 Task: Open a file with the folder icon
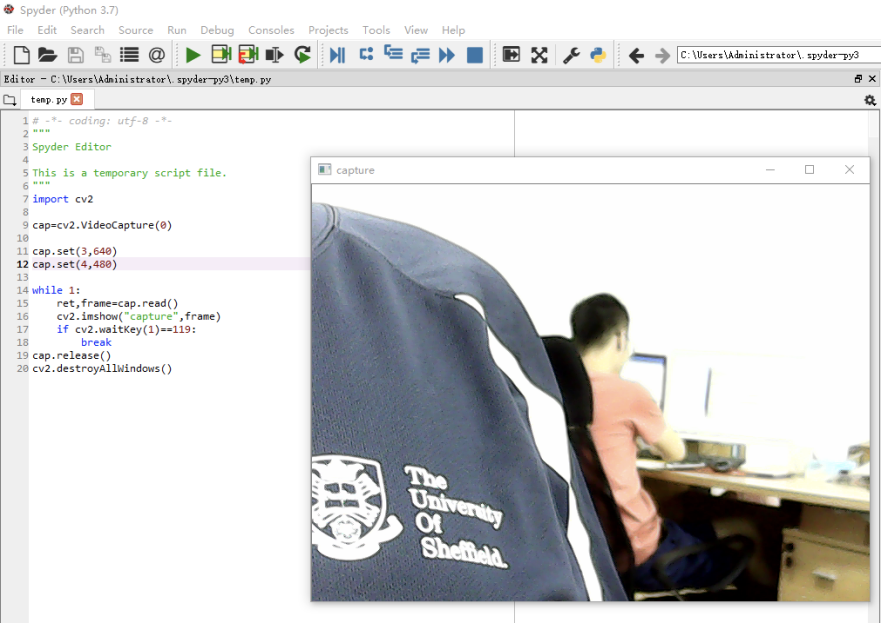point(48,55)
